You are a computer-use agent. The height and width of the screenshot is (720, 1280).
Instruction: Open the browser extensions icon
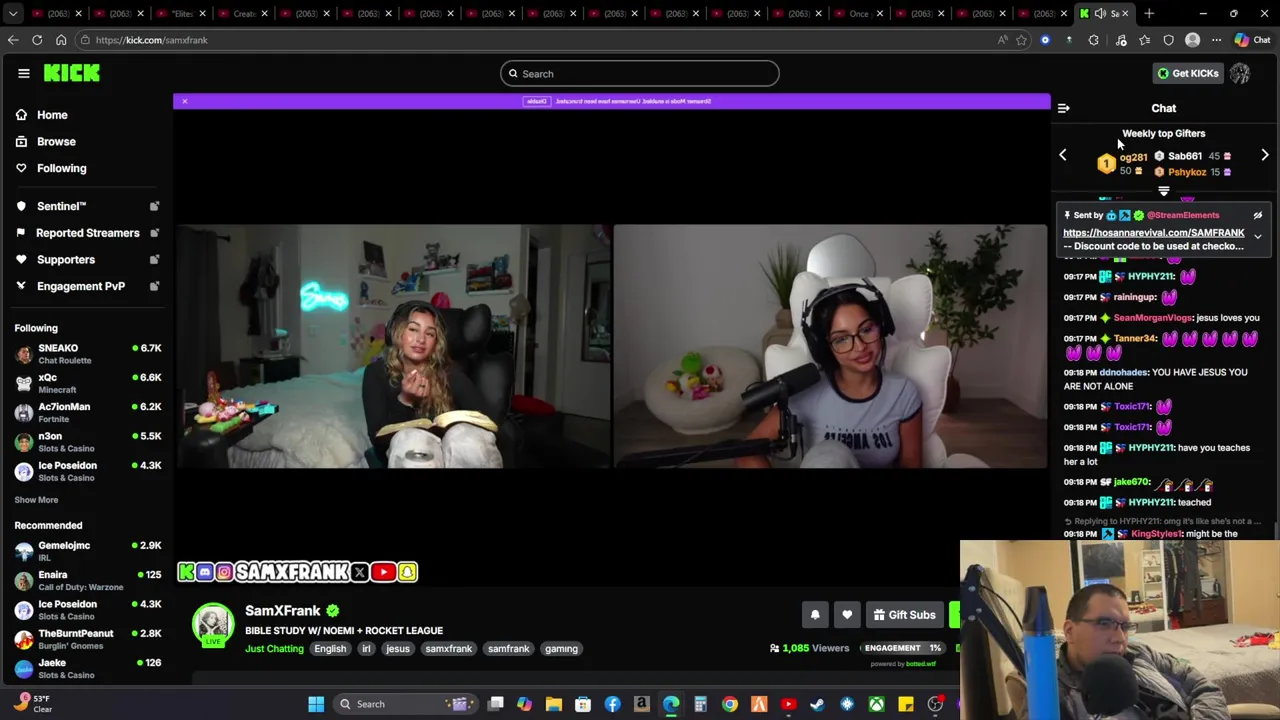[x=1094, y=40]
